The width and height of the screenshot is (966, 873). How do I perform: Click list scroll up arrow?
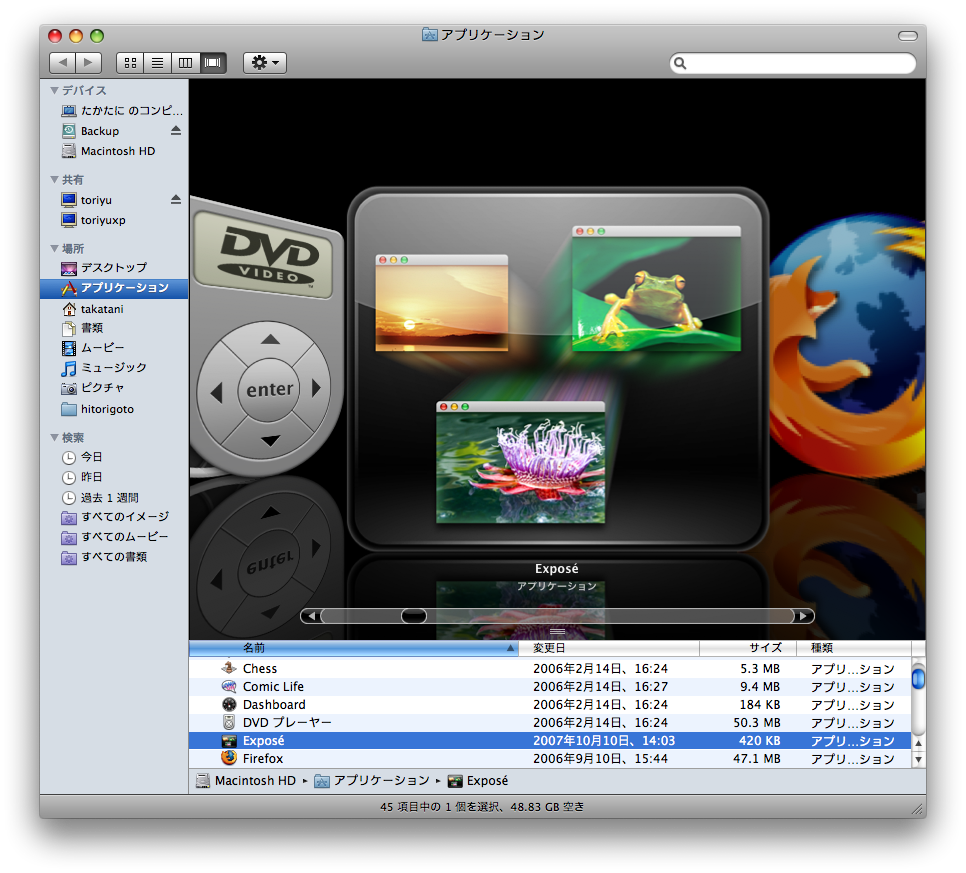[x=919, y=744]
